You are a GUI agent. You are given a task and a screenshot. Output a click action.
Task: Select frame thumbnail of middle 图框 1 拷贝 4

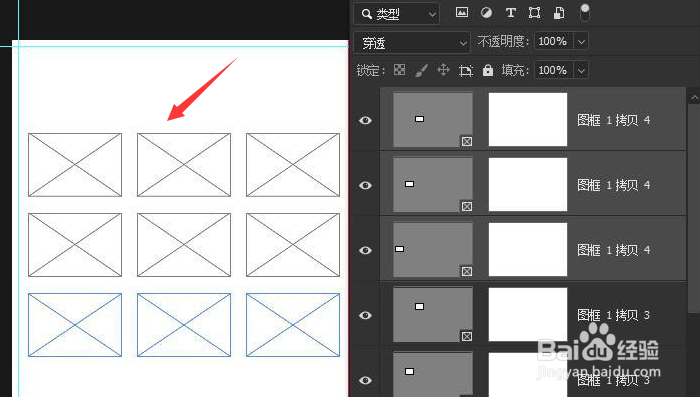pyautogui.click(x=433, y=184)
